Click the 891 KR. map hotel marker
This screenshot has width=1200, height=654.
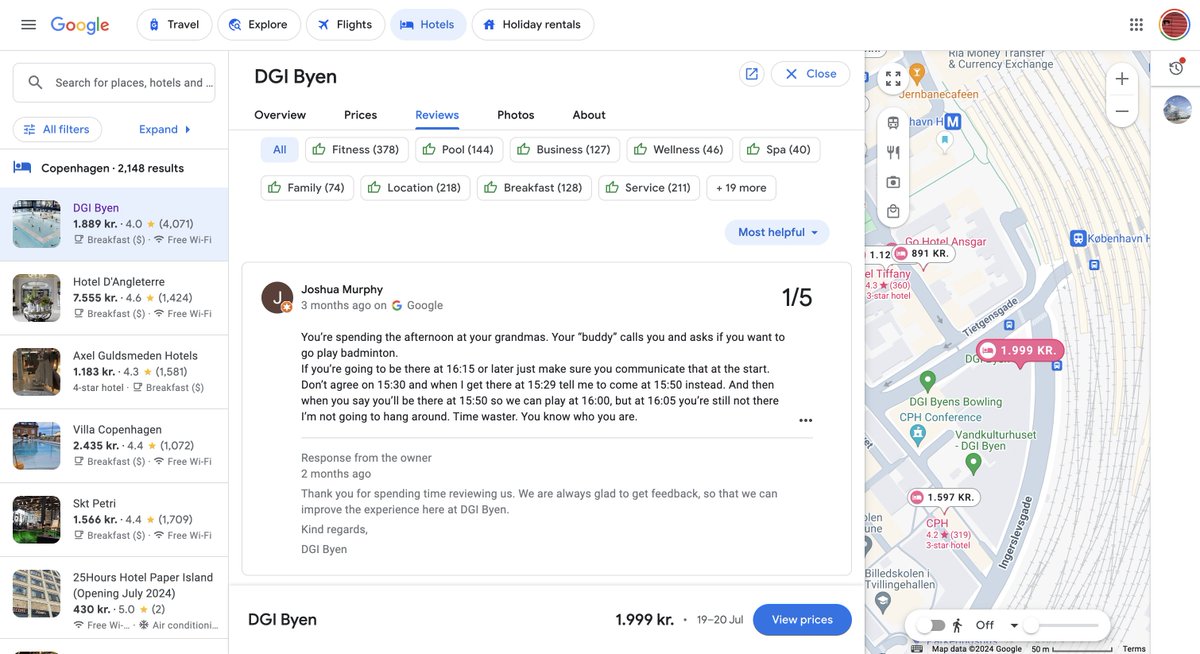click(921, 254)
